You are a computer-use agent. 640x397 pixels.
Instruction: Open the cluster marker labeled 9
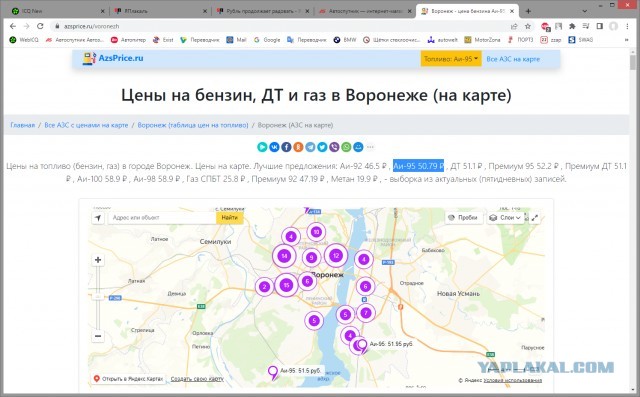tap(311, 257)
